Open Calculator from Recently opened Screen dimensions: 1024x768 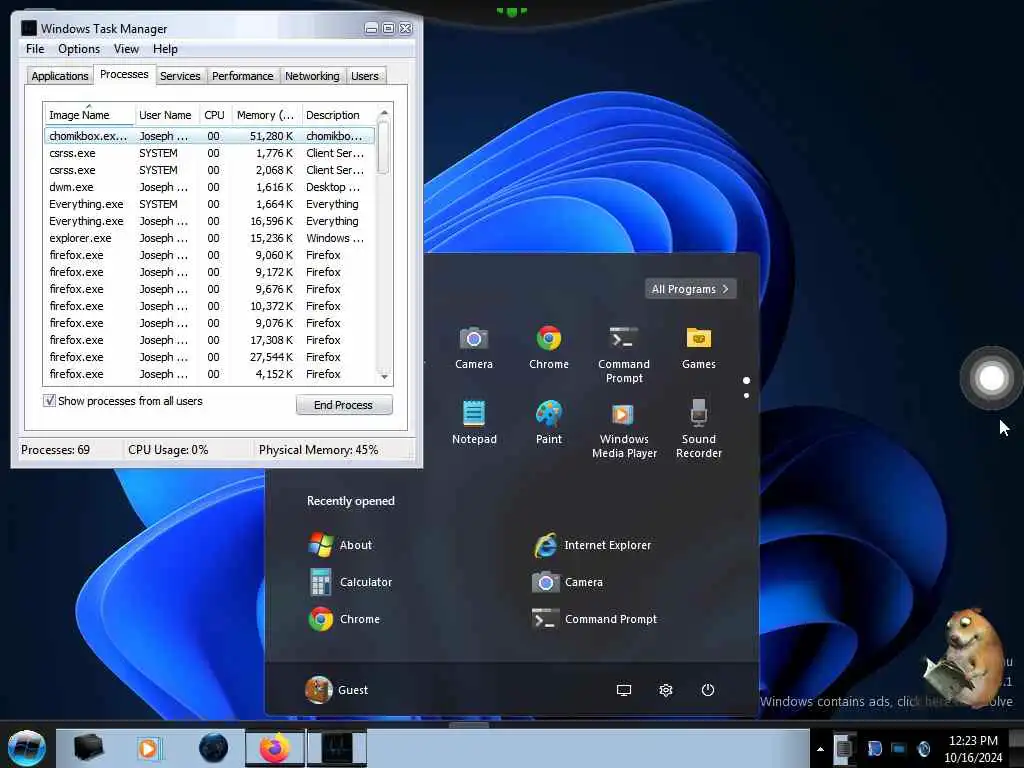click(x=350, y=582)
